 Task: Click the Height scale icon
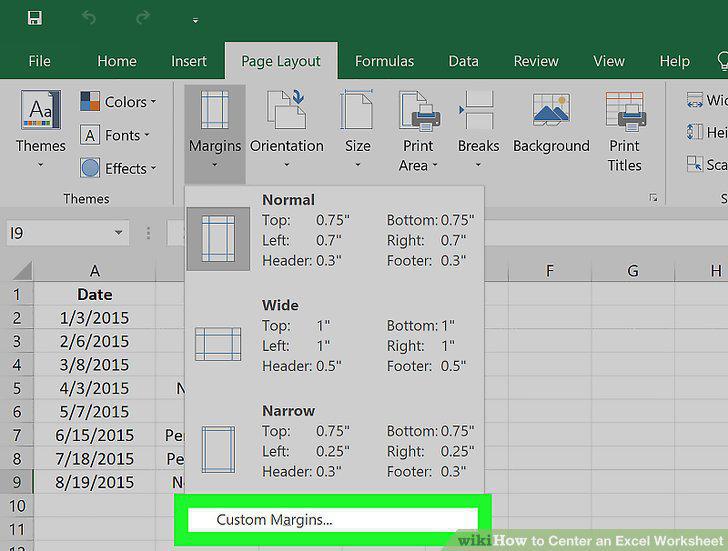[x=695, y=132]
